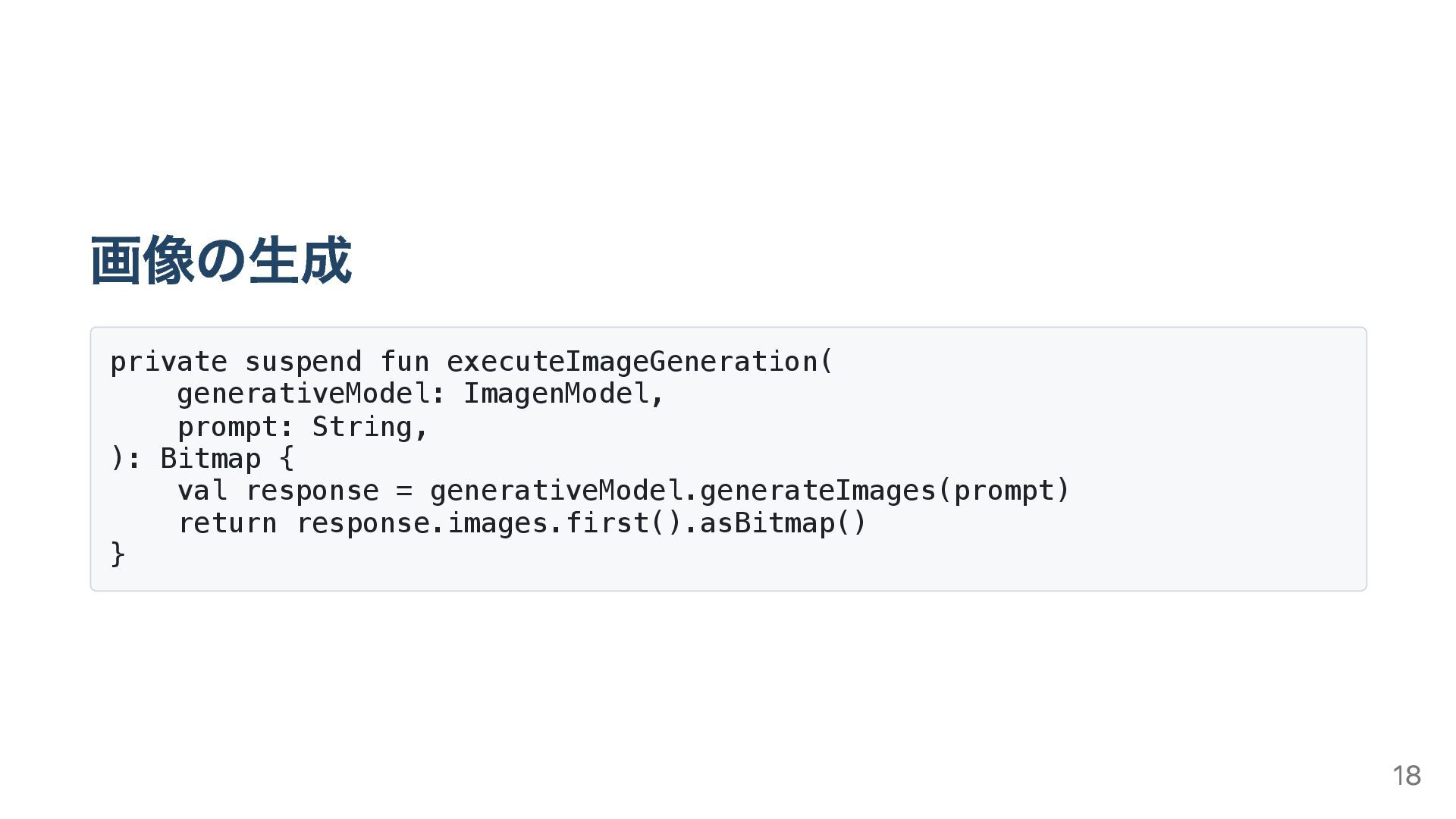Viewport: 1456px width, 819px height.
Task: Click the 'suspend' keyword in the code
Action: pyautogui.click(x=303, y=362)
